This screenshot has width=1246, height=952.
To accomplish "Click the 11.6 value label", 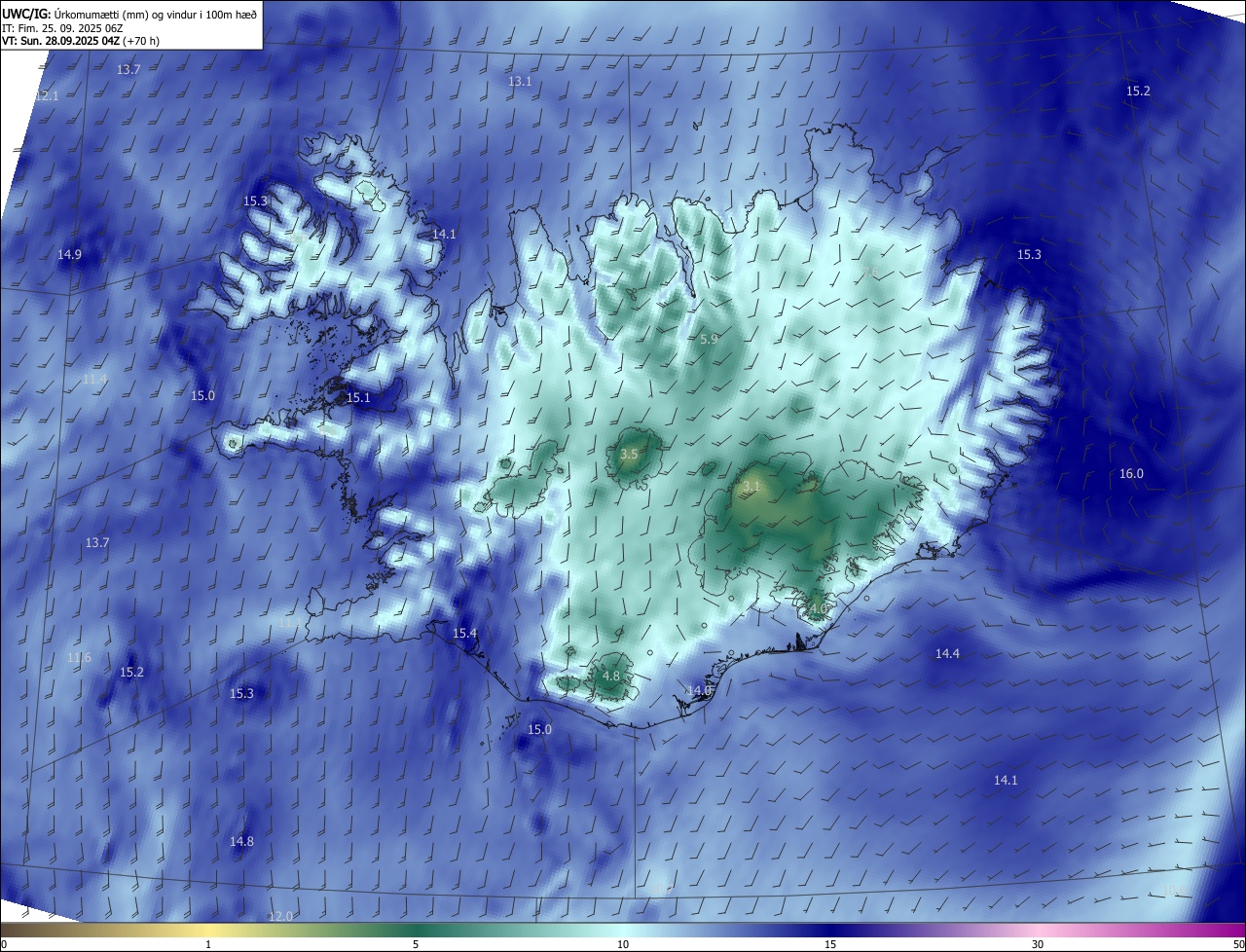I will 79,659.
